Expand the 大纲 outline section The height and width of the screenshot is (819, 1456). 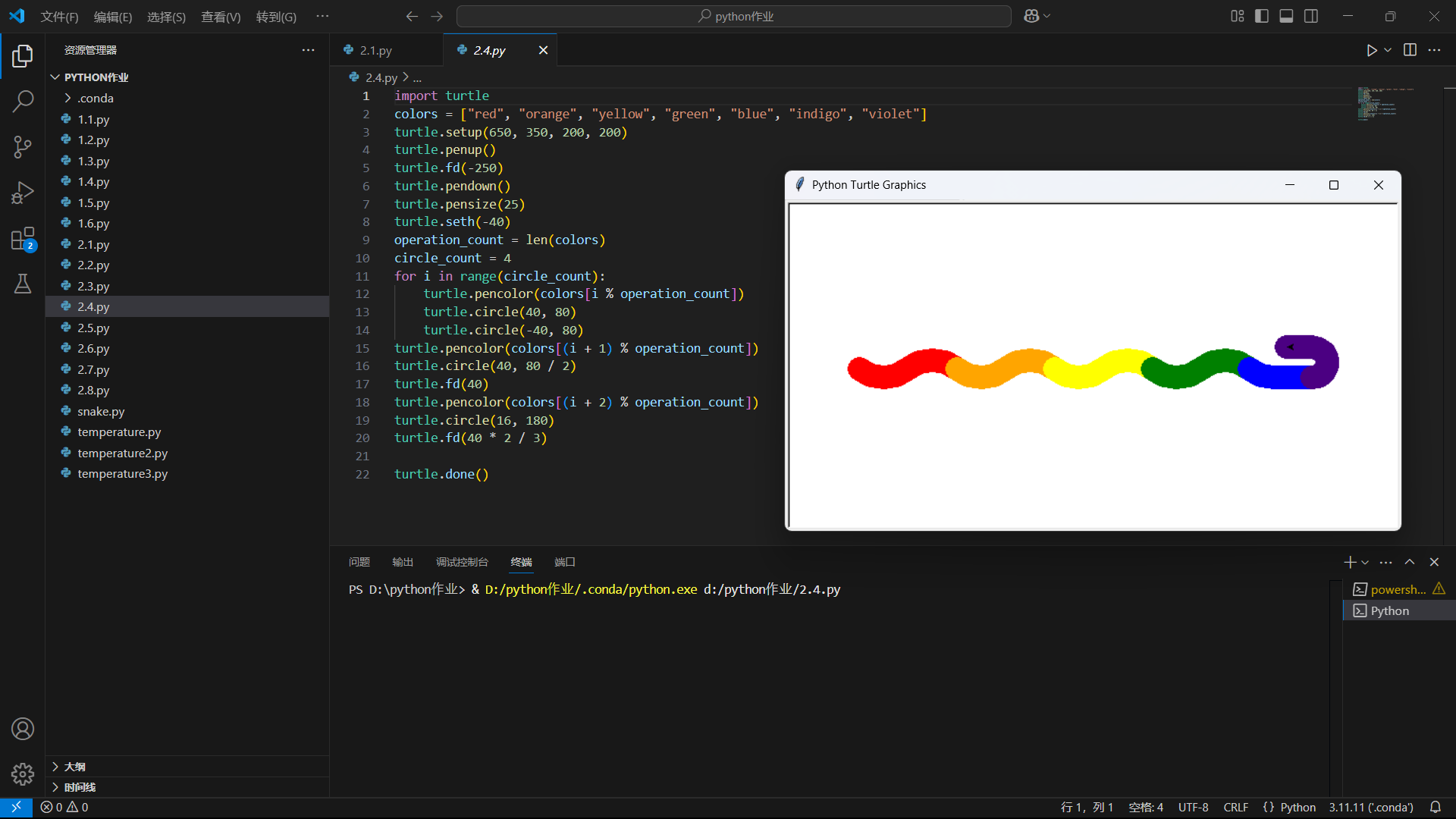point(74,767)
